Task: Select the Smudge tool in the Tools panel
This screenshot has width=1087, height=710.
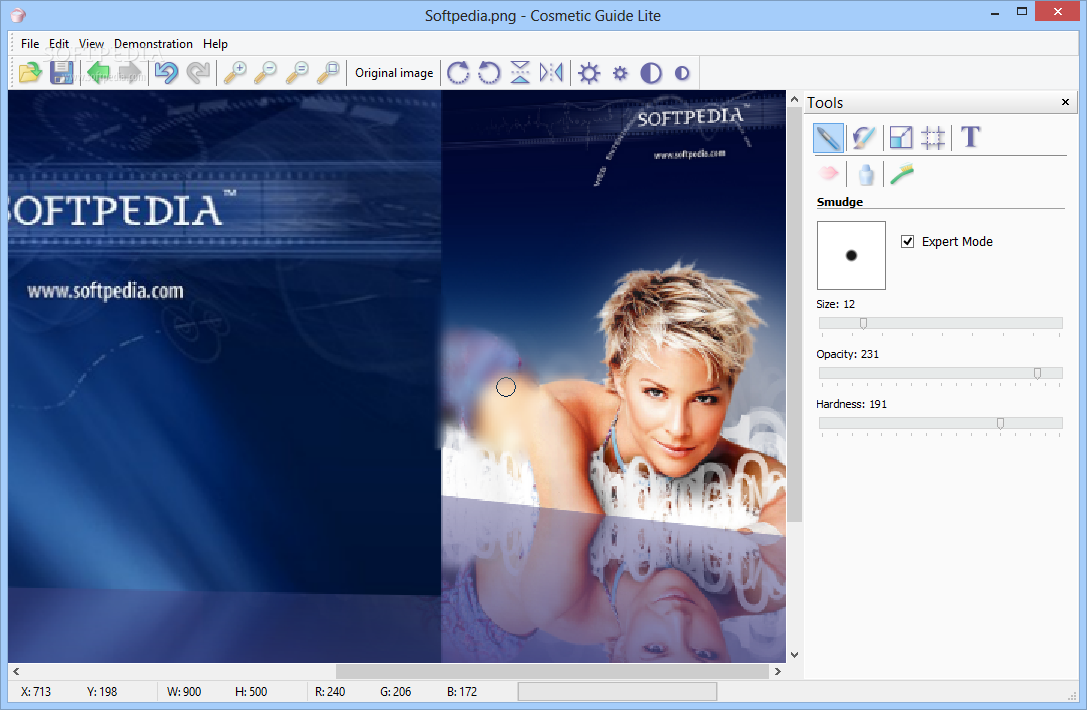Action: coord(828,137)
